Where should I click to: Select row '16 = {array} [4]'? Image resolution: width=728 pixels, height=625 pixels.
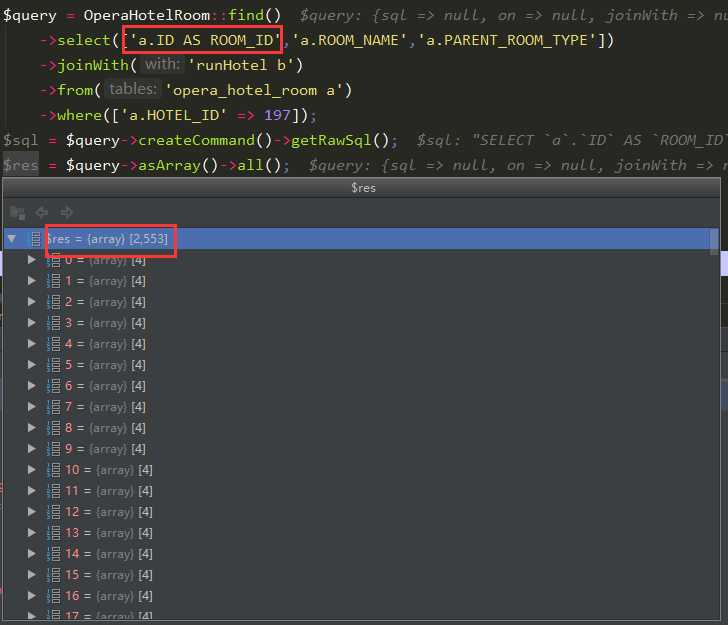(x=357, y=596)
